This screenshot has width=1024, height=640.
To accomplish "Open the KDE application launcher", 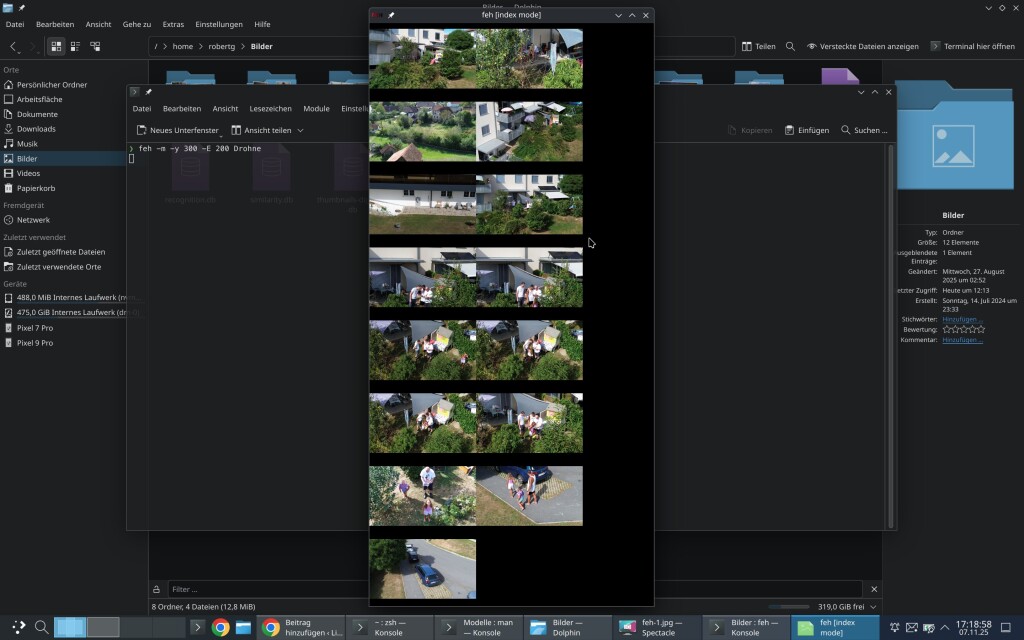I will tap(18, 627).
